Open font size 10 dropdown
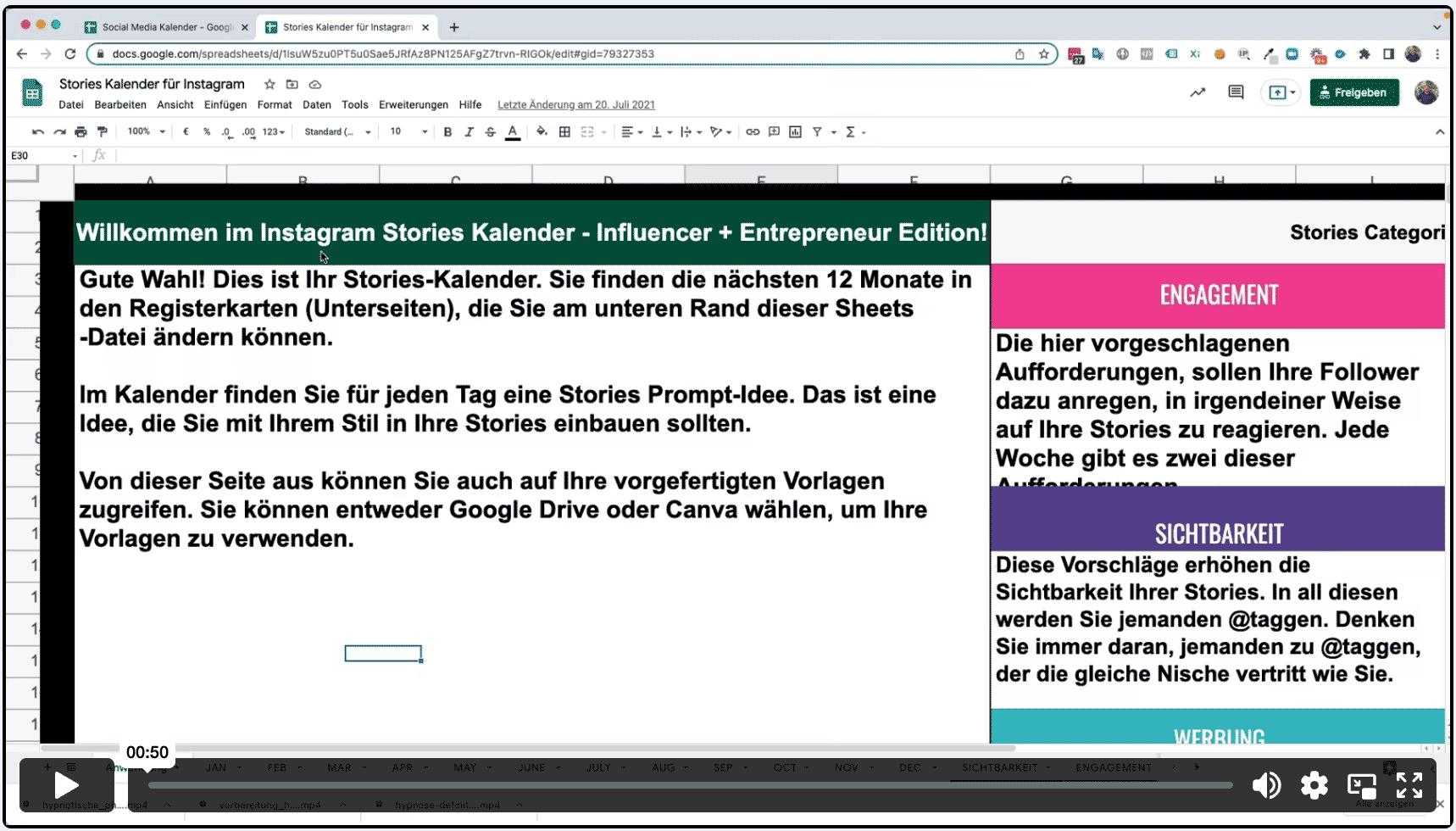Screen dimensions: 1456x831 [x=408, y=132]
